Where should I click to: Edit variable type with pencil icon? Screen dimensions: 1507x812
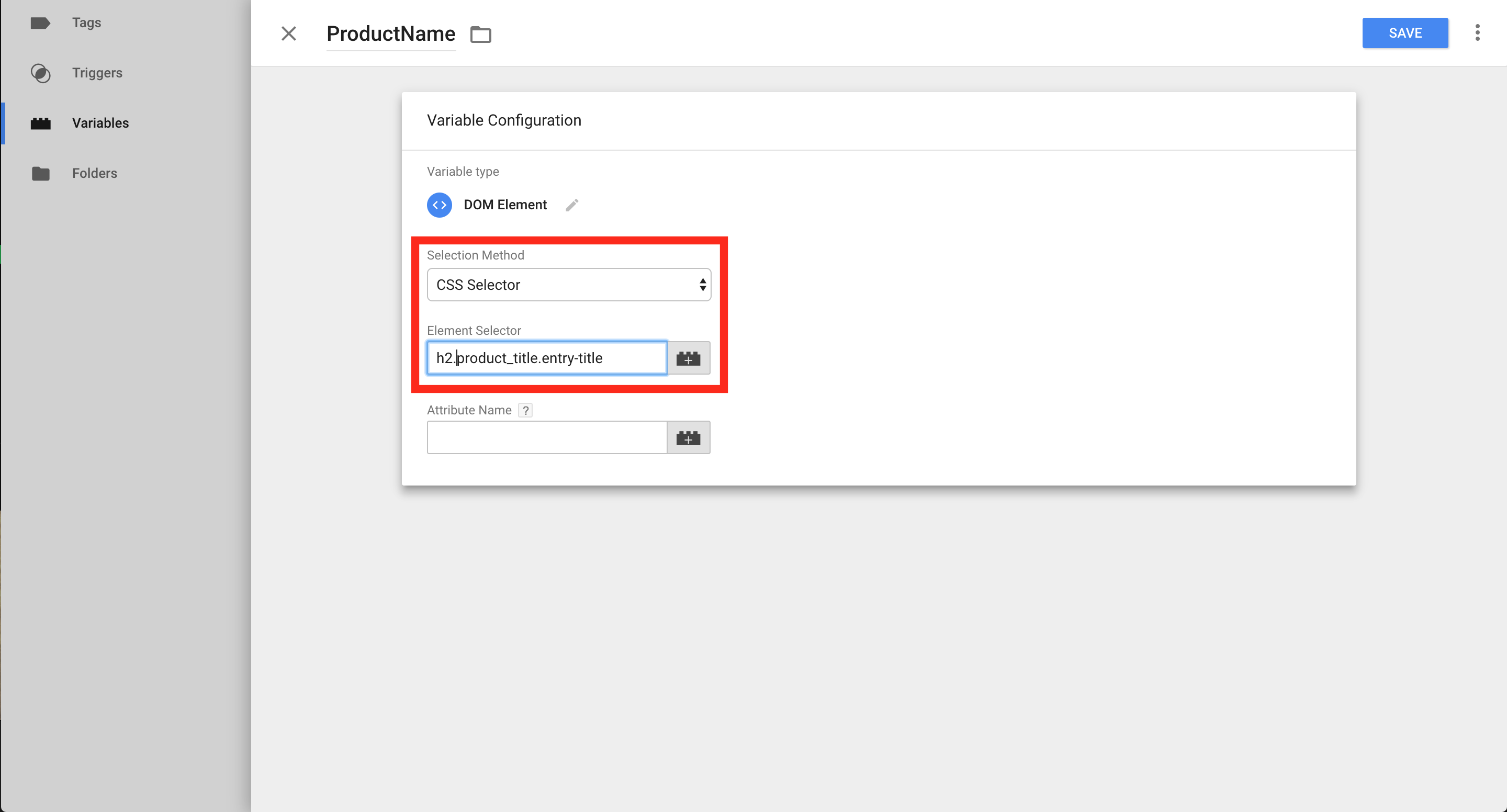[572, 205]
